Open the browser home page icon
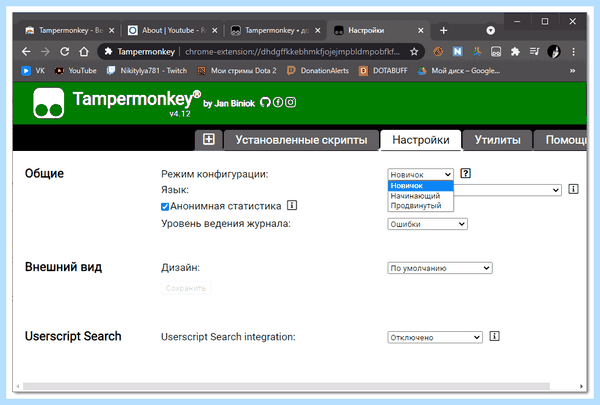 84,52
